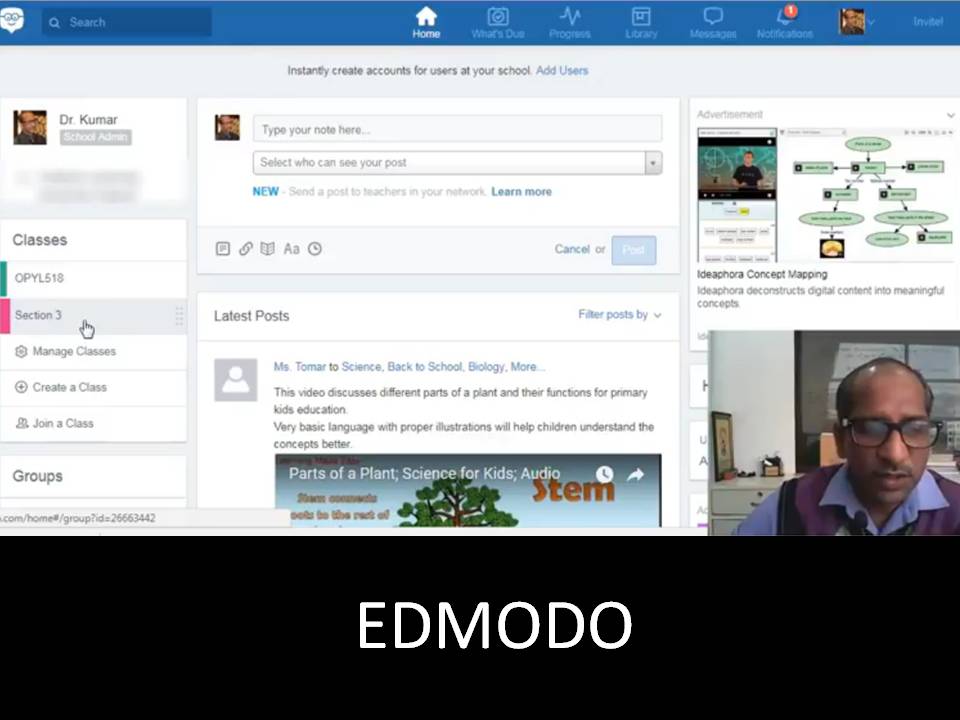Click the Edmodo logo icon
960x720 pixels.
click(x=12, y=20)
